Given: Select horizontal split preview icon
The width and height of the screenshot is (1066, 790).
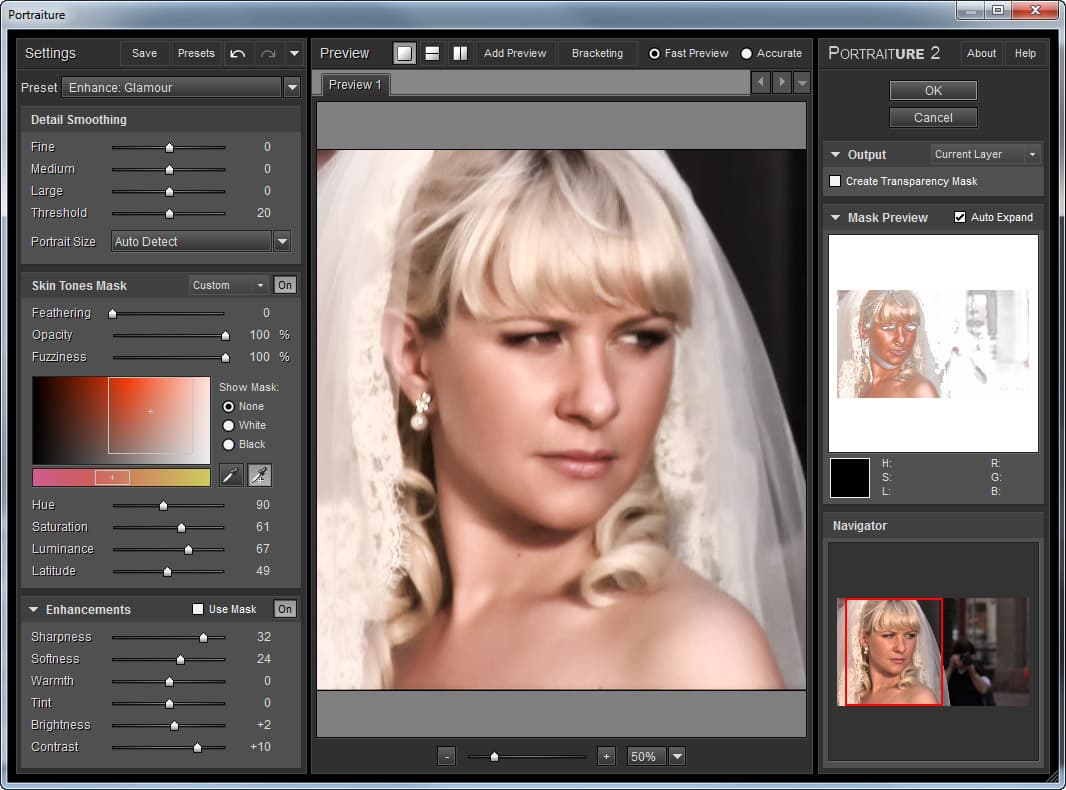Looking at the screenshot, I should tap(432, 53).
